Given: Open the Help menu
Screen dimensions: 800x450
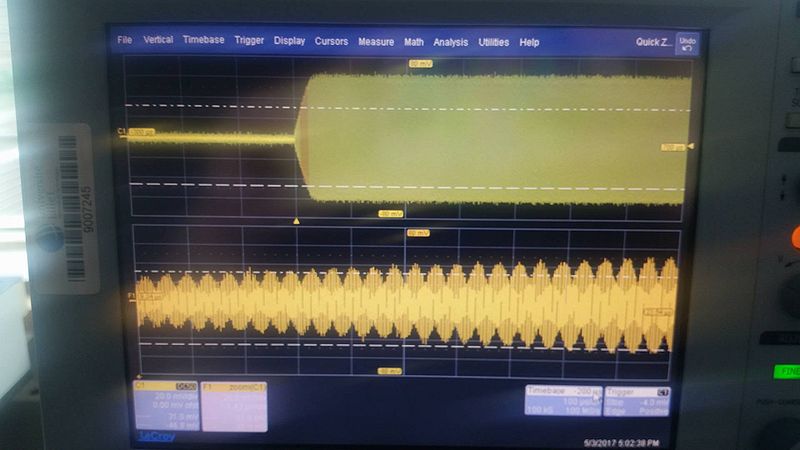Looking at the screenshot, I should [529, 42].
